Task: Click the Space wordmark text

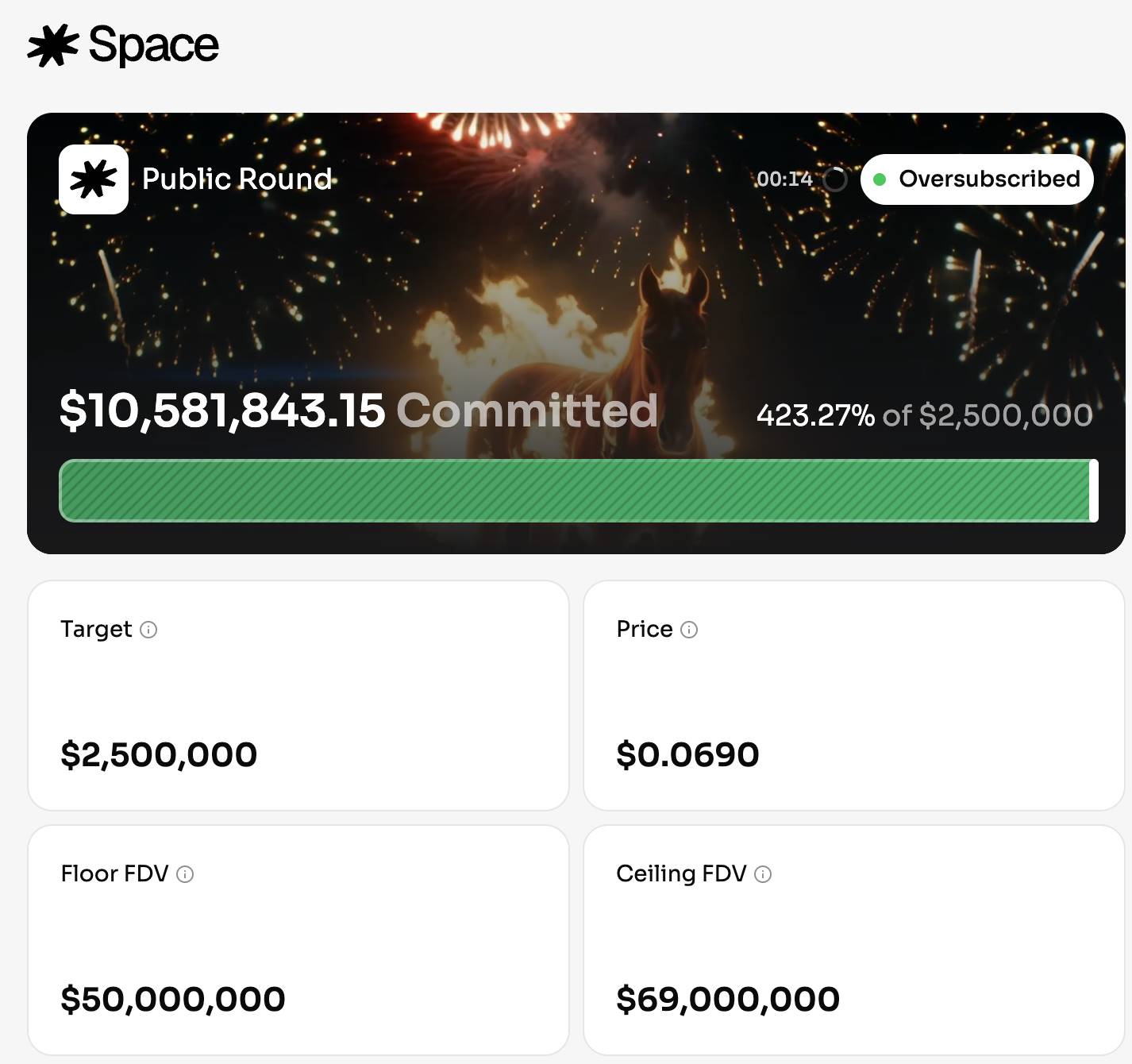Action: point(153,45)
